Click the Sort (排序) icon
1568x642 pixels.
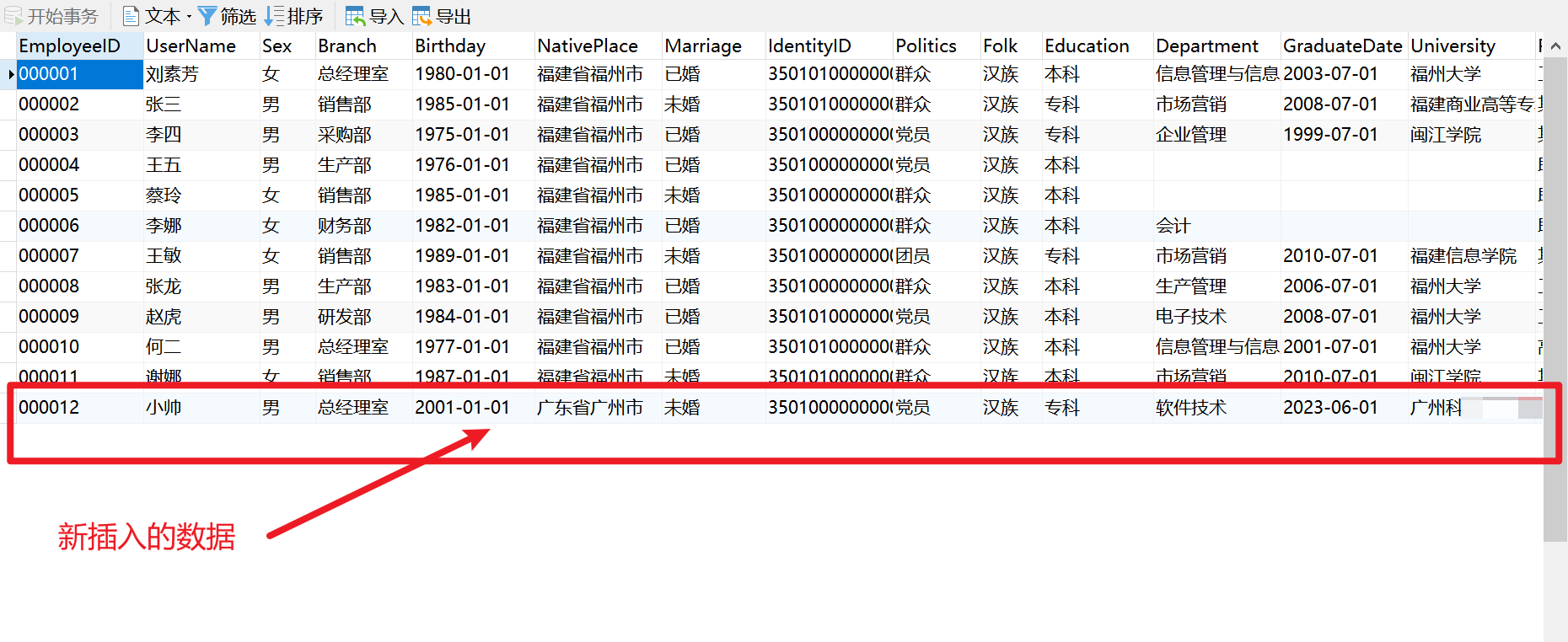tap(274, 16)
